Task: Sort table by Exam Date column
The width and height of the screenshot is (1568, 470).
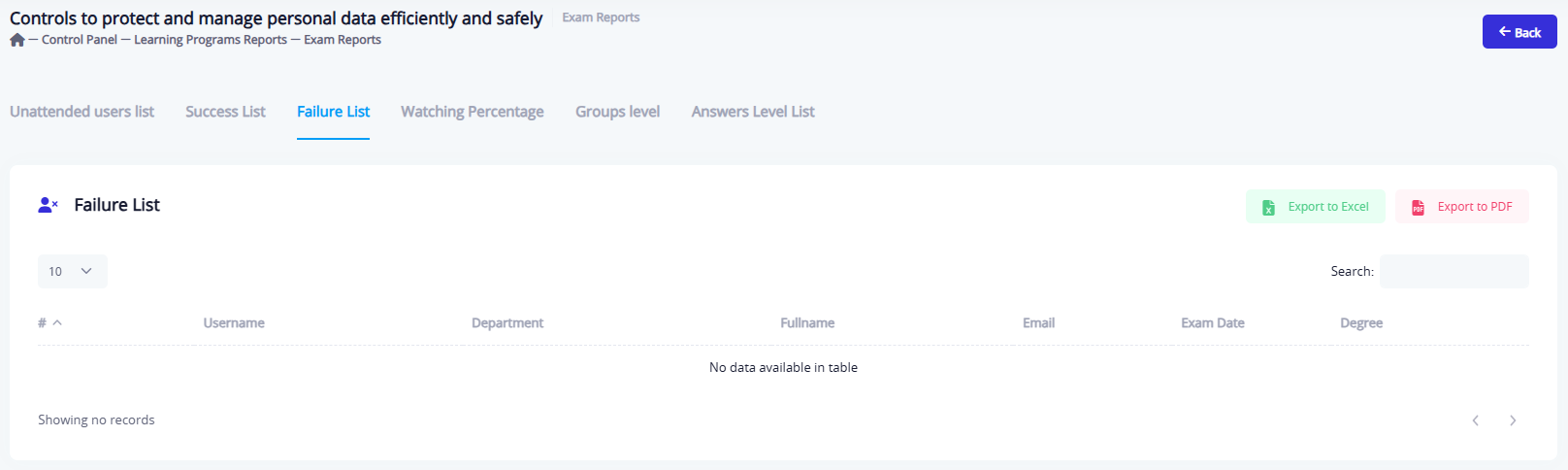Action: coord(1212,323)
